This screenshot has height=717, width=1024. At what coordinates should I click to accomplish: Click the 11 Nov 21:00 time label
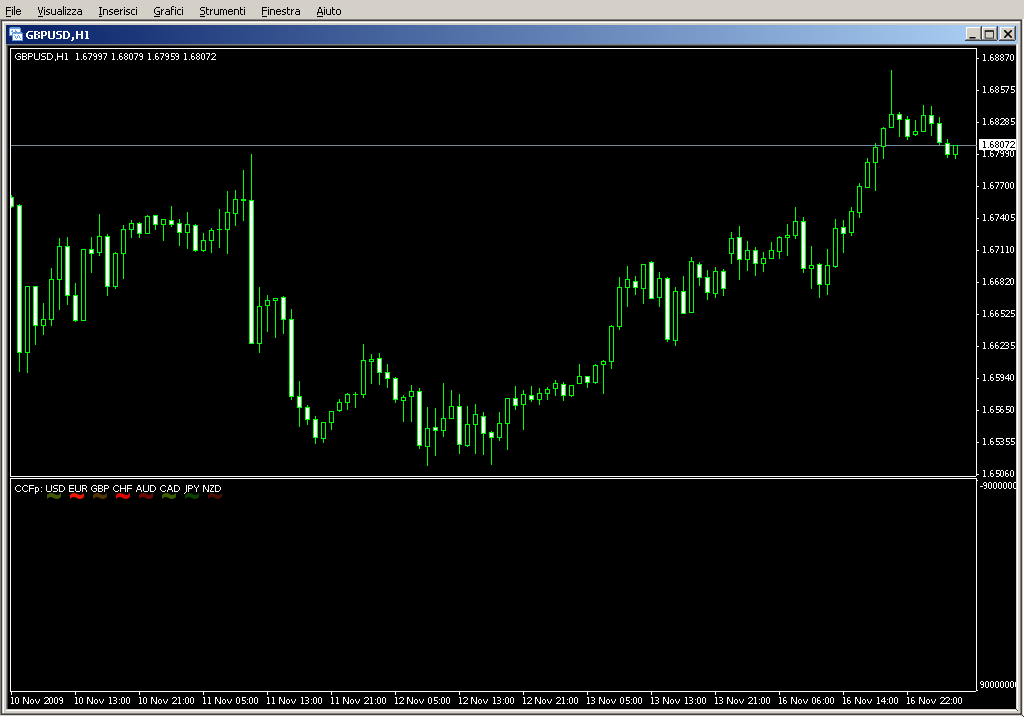pos(358,701)
